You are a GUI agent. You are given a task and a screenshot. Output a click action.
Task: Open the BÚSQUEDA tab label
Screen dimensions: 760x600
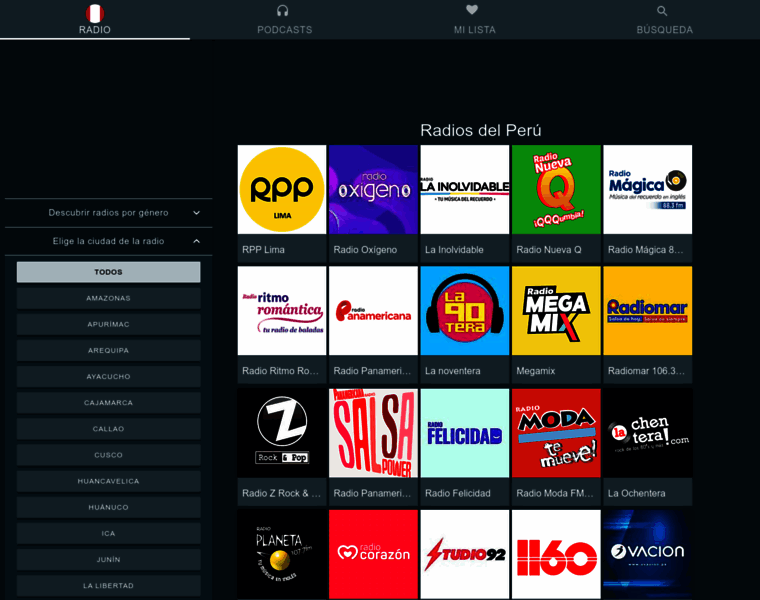pos(665,30)
